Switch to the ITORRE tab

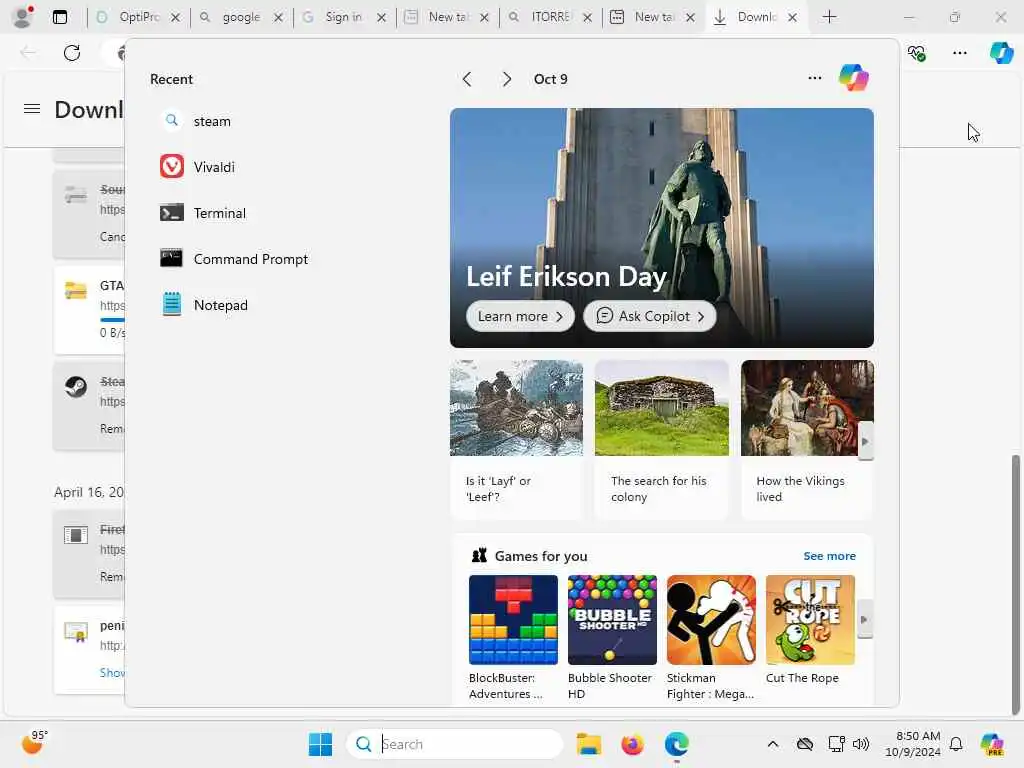tap(551, 17)
